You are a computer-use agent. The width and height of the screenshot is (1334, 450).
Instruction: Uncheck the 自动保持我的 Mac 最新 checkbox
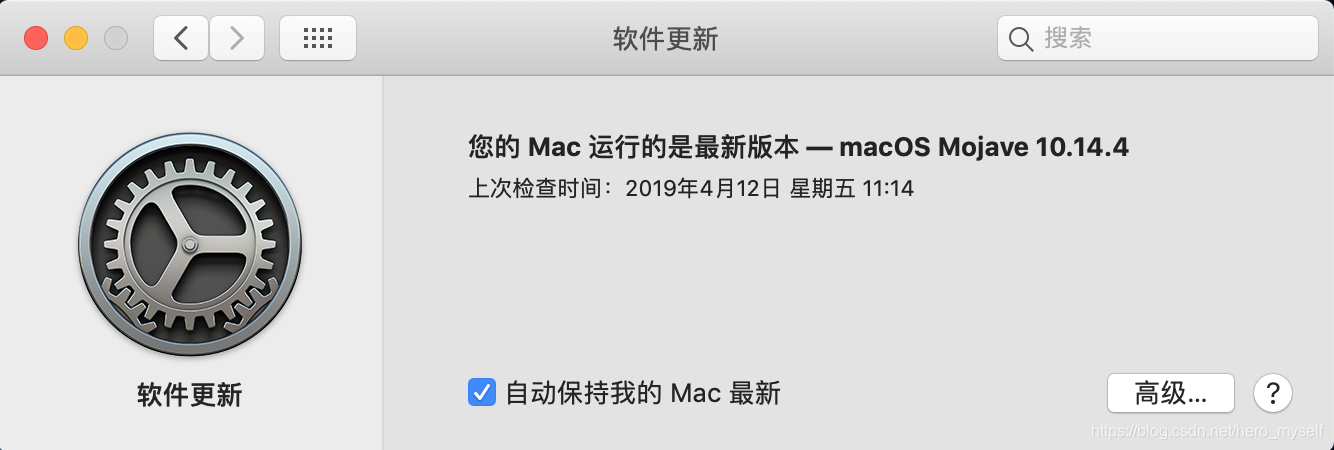[x=482, y=392]
